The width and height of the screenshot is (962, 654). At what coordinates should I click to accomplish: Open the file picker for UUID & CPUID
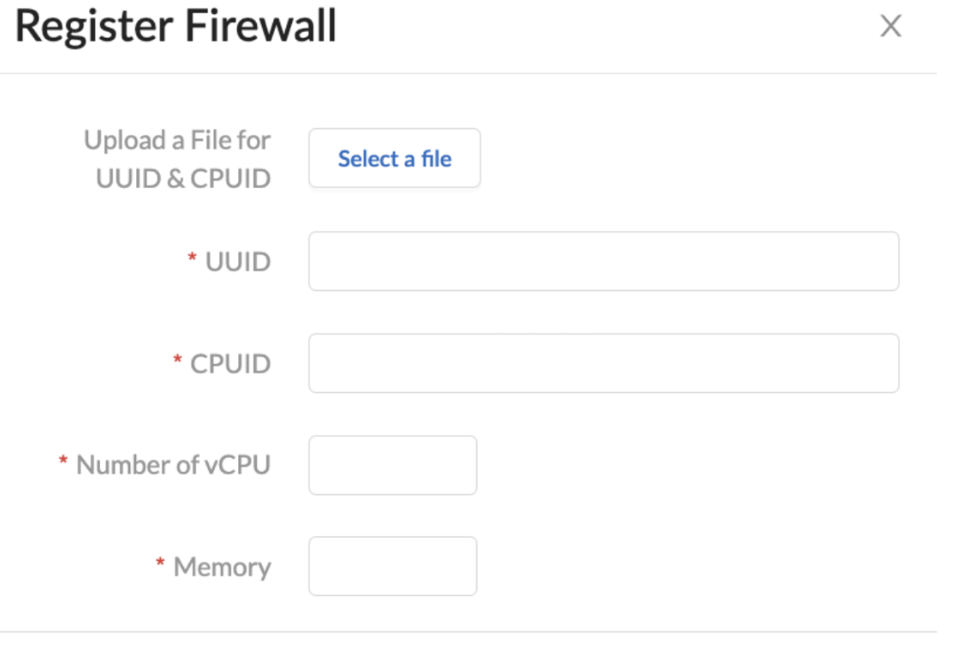(x=393, y=158)
